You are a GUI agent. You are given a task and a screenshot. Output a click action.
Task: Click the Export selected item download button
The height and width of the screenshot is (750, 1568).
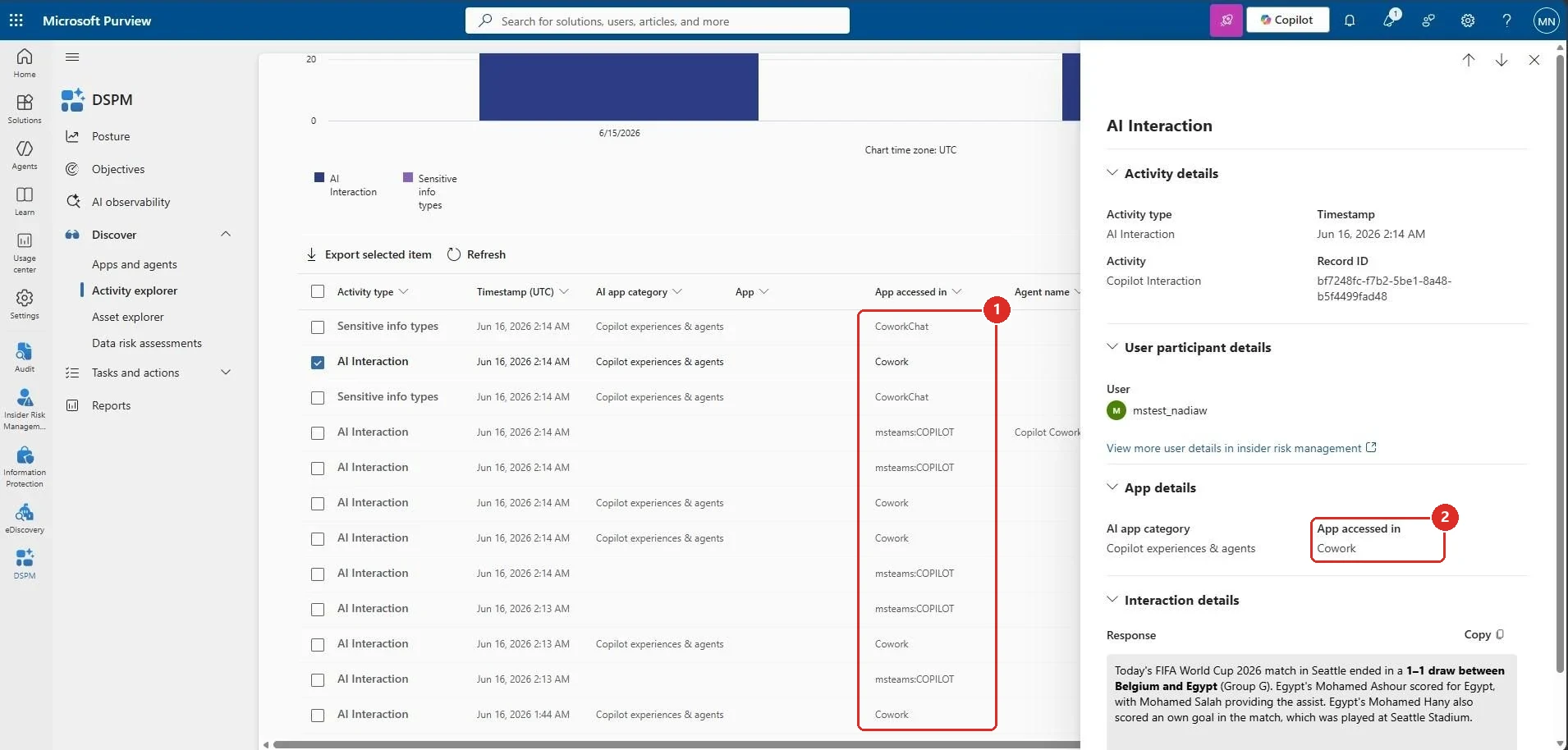[x=369, y=254]
